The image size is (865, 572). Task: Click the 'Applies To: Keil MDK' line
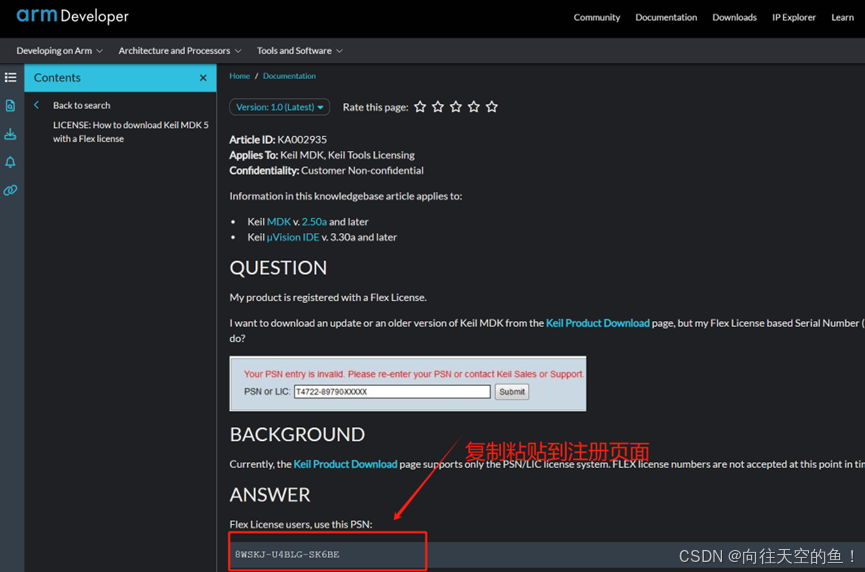click(322, 155)
